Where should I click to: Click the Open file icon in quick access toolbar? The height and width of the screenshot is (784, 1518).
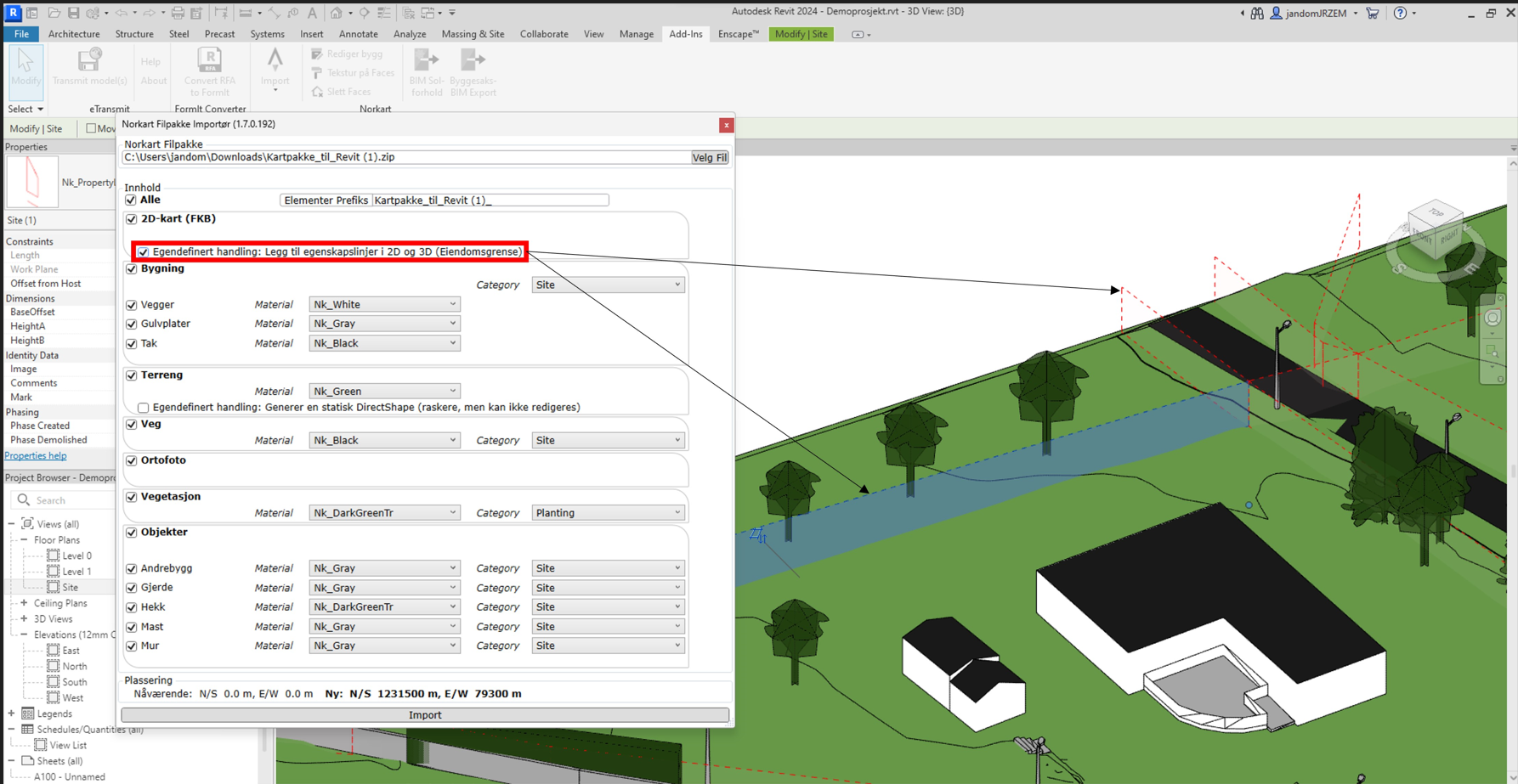[x=54, y=13]
